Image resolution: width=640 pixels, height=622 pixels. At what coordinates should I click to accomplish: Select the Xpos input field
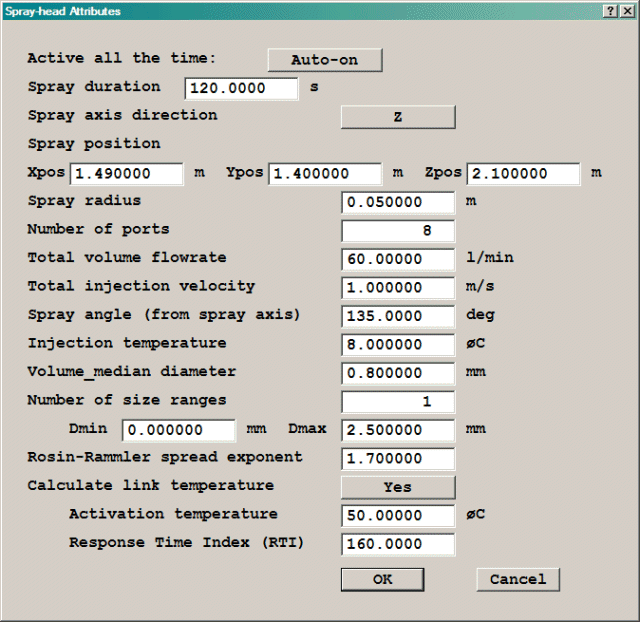click(127, 174)
